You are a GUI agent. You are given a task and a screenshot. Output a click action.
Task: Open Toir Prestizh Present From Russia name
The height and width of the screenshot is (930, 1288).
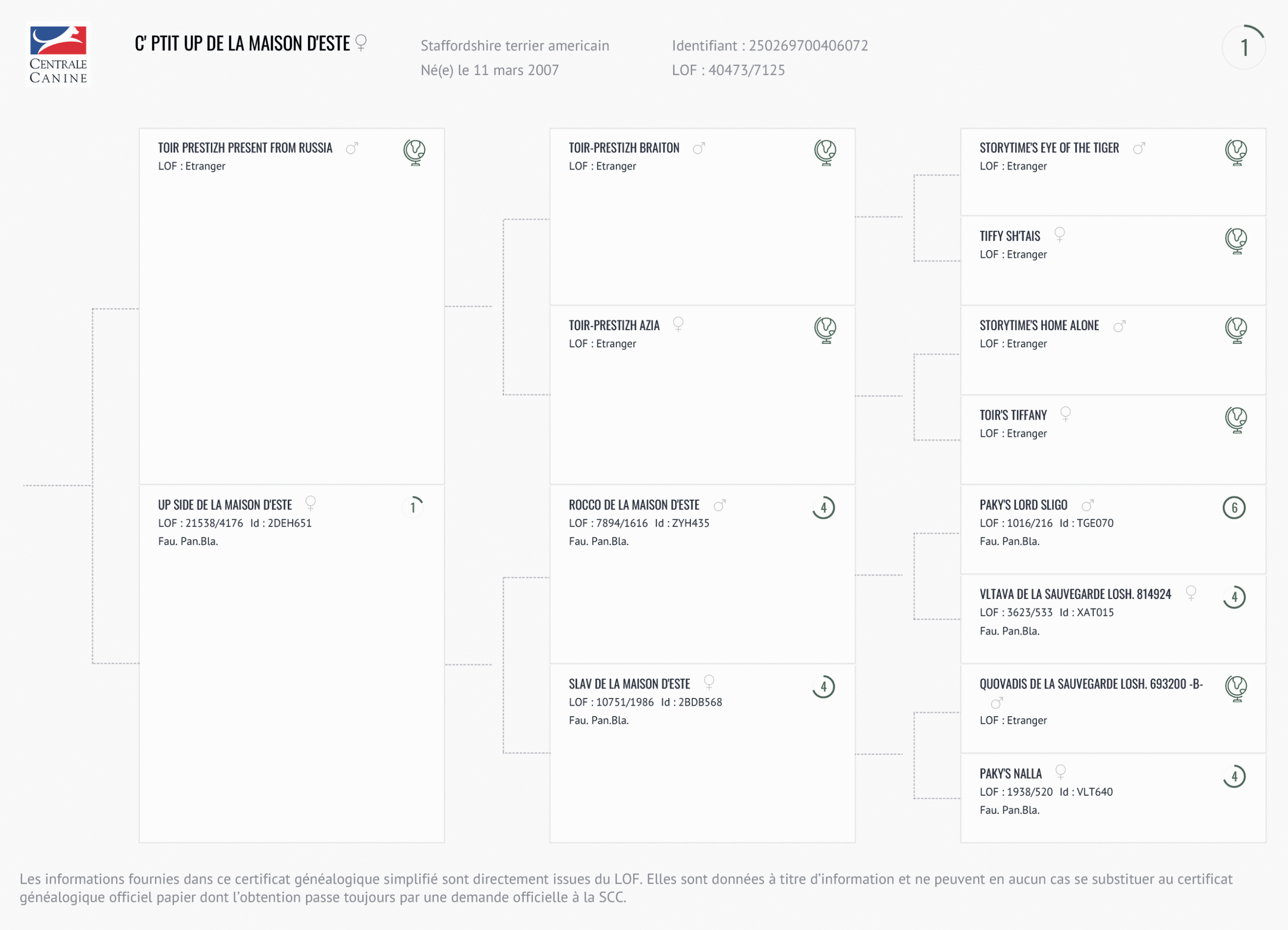245,148
